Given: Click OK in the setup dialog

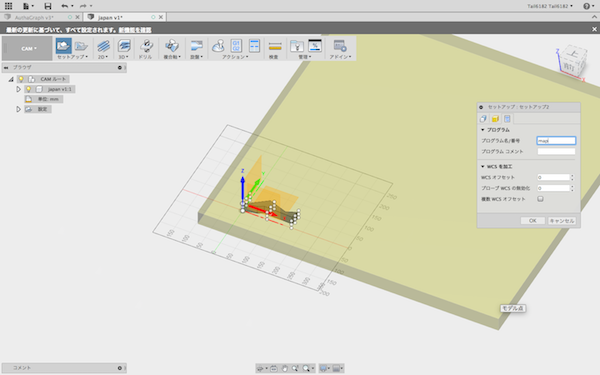Looking at the screenshot, I should point(533,221).
